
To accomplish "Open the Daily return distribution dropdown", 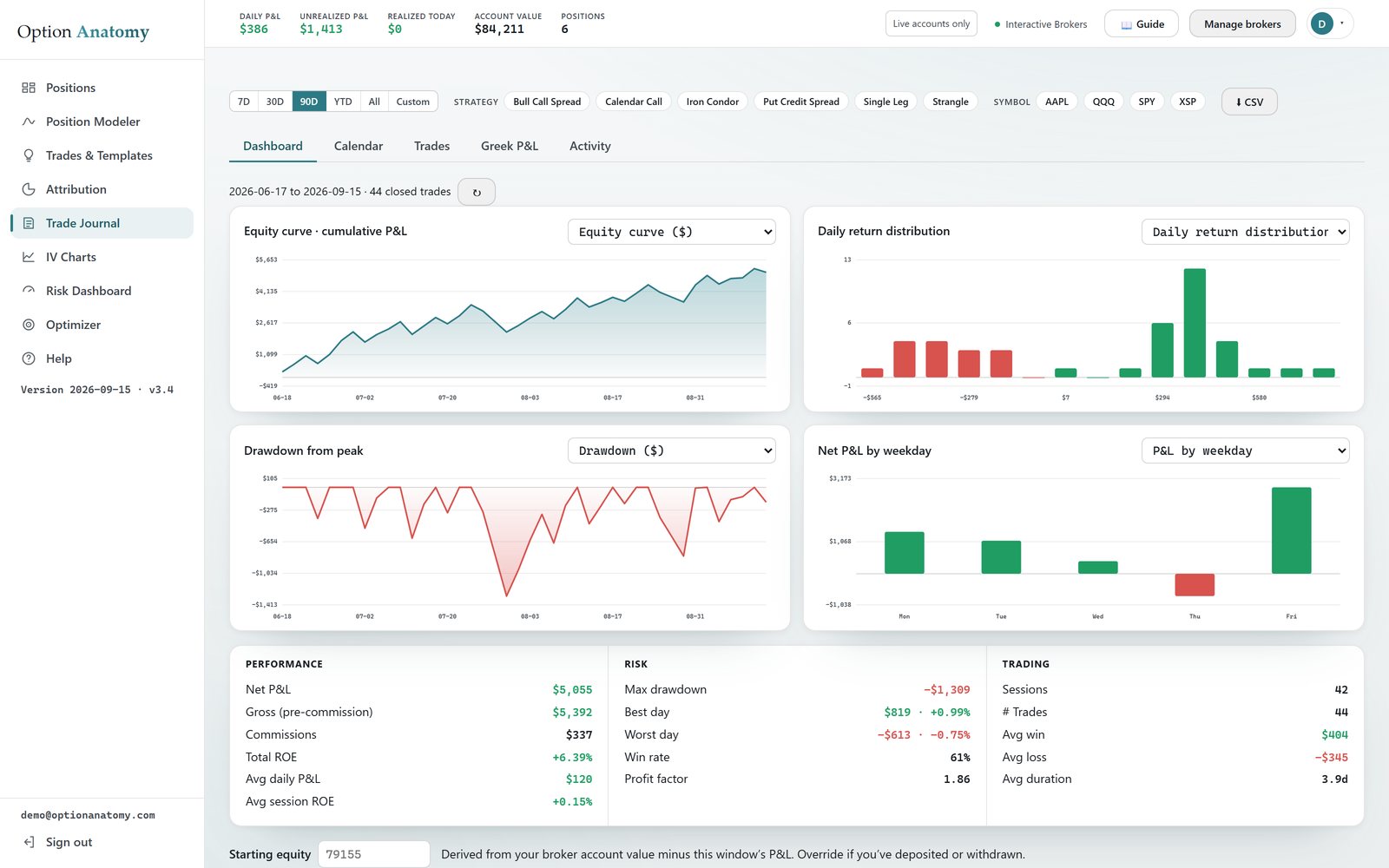I will [1246, 232].
